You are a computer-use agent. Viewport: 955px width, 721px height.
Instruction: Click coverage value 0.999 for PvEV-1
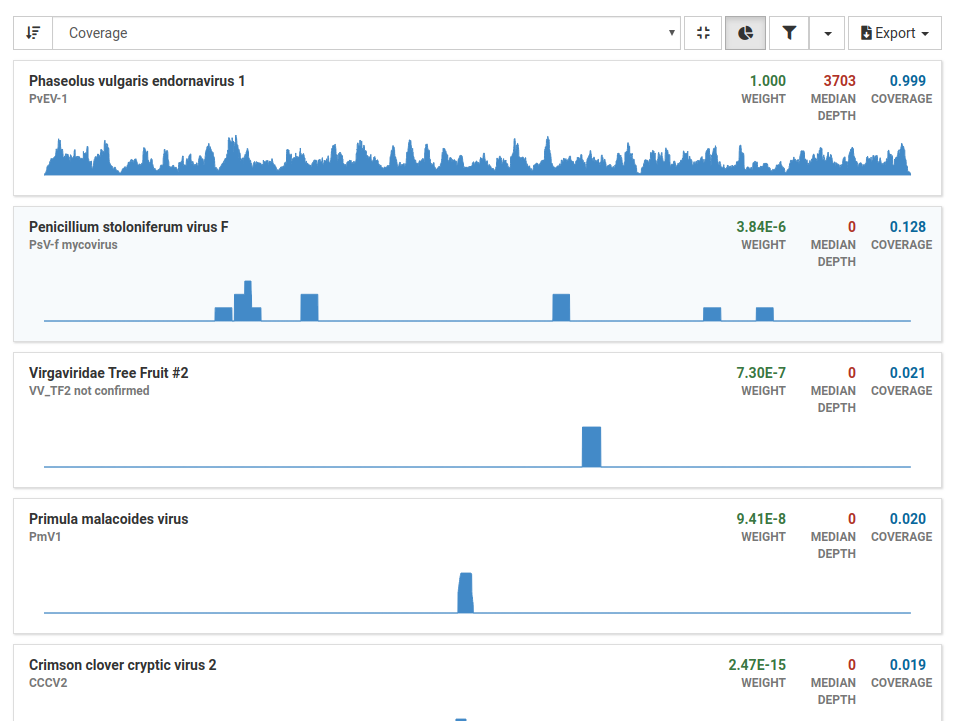(901, 81)
